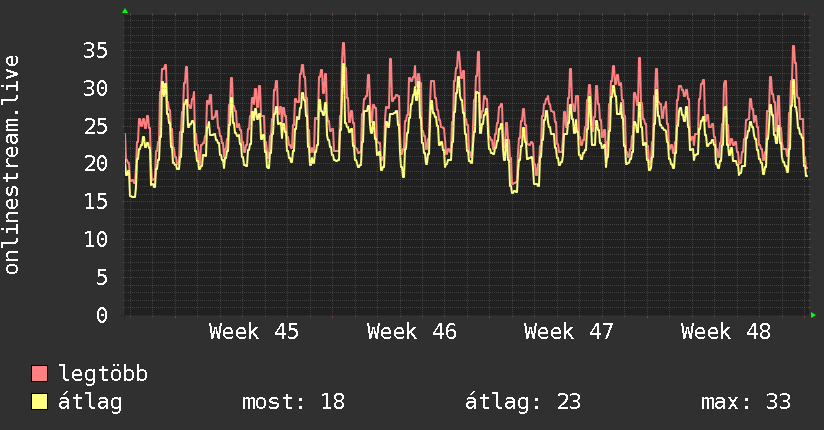
Task: Click the pink legtöbb legend swatch
Action: click(x=39, y=374)
